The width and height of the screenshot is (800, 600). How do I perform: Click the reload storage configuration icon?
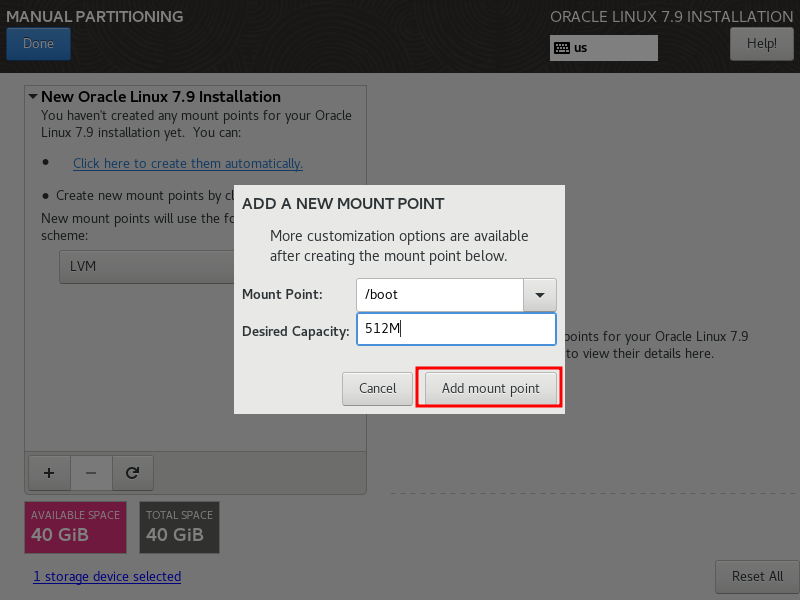click(133, 473)
